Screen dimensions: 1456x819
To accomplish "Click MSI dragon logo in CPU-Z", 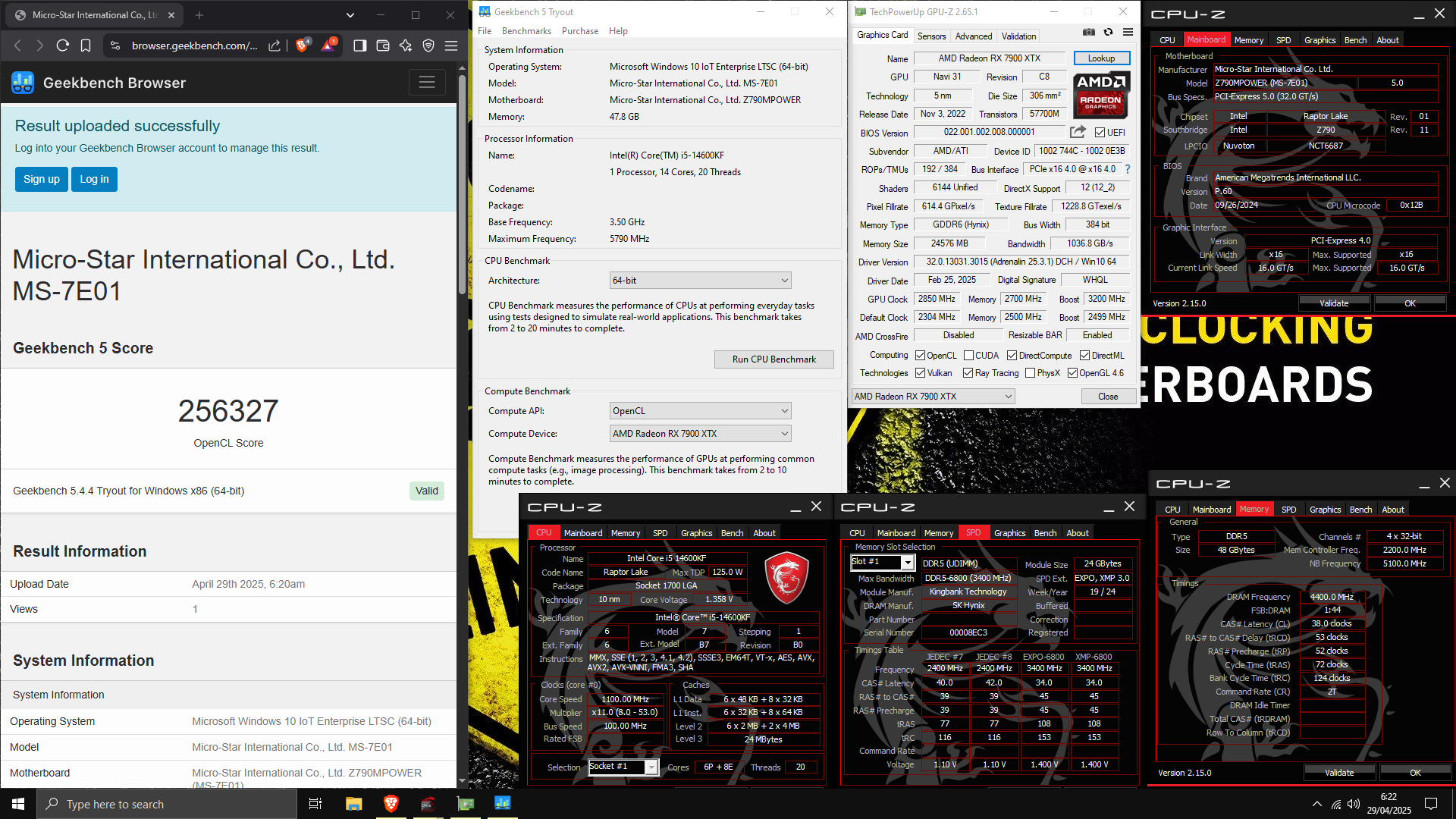I will [786, 578].
